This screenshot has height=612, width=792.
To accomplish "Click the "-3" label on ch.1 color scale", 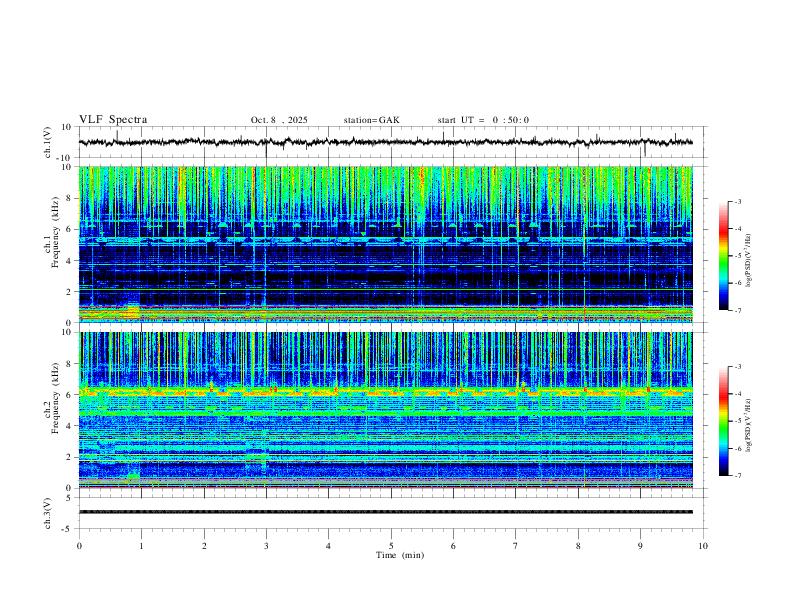I will tap(738, 201).
